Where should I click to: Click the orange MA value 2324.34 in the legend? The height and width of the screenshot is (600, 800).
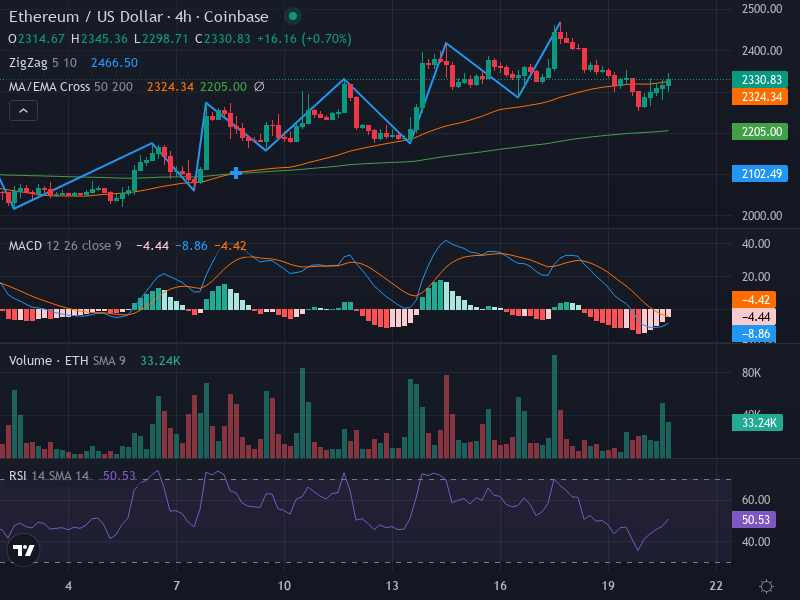(170, 87)
